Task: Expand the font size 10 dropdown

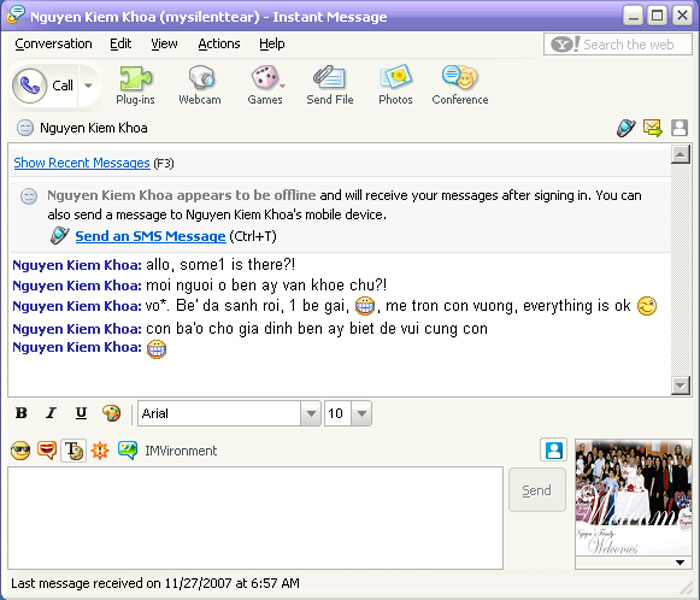Action: pos(362,413)
